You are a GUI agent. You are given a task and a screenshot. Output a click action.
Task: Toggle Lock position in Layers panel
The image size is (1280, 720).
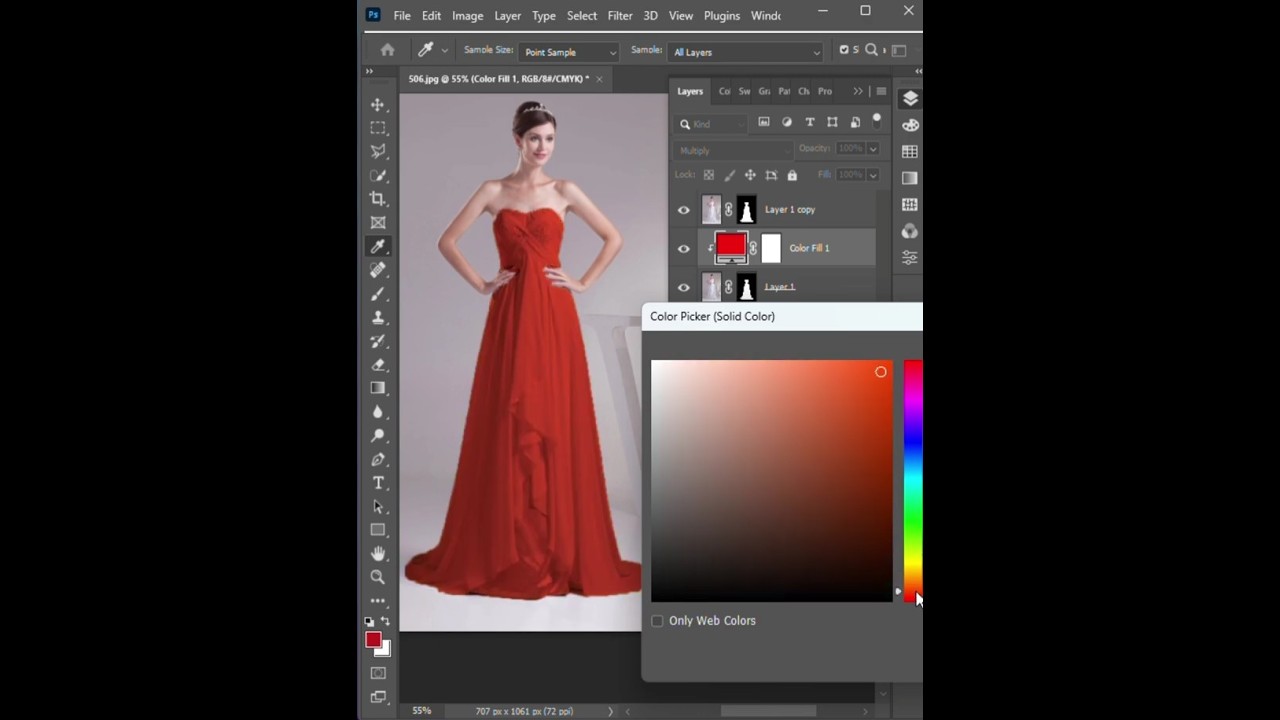pos(750,175)
